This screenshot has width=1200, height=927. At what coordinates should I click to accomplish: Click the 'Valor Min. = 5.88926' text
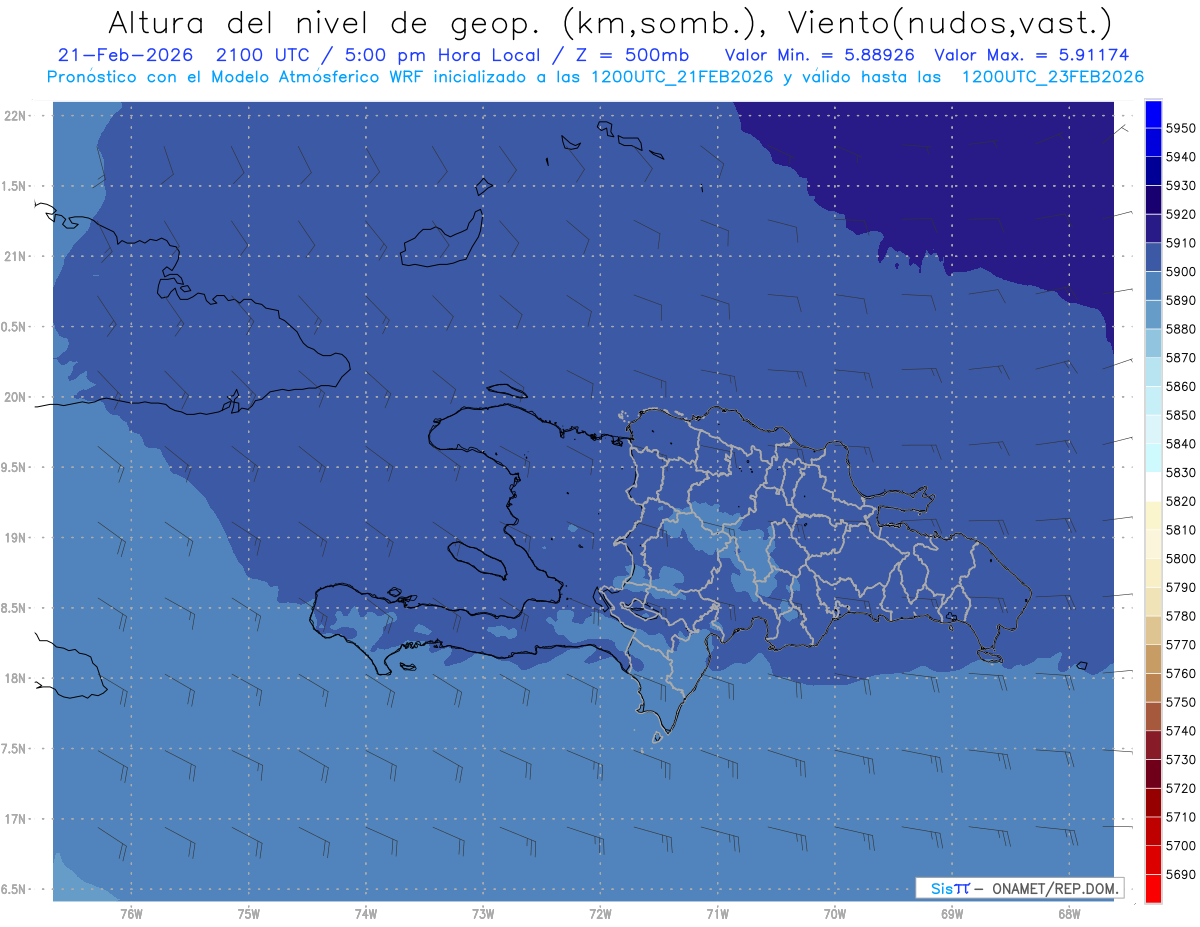point(820,54)
